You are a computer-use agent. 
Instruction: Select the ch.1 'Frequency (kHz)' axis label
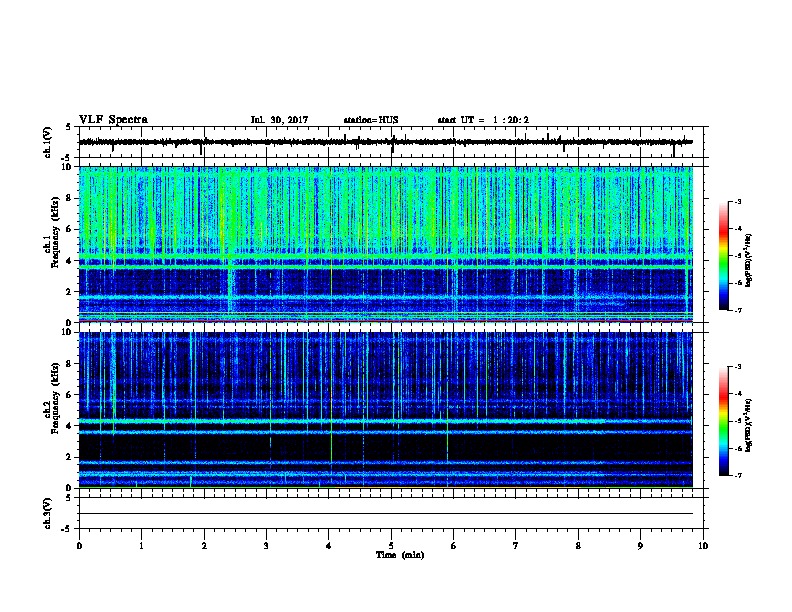click(x=55, y=232)
